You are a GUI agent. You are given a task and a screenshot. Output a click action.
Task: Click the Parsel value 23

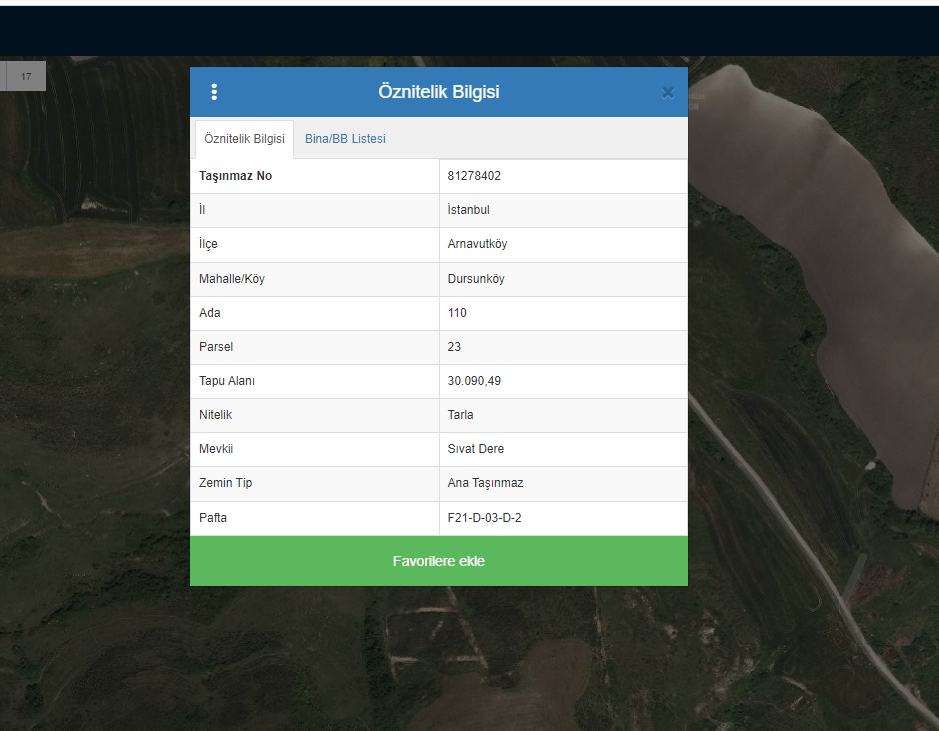pos(454,347)
